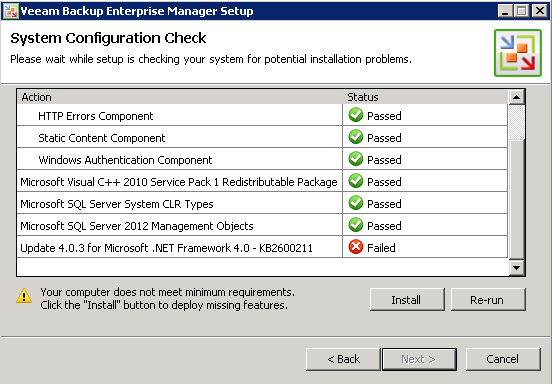Click passed icon for SQL Server 2012 Management Objects
This screenshot has height=384, width=552.
[356, 225]
